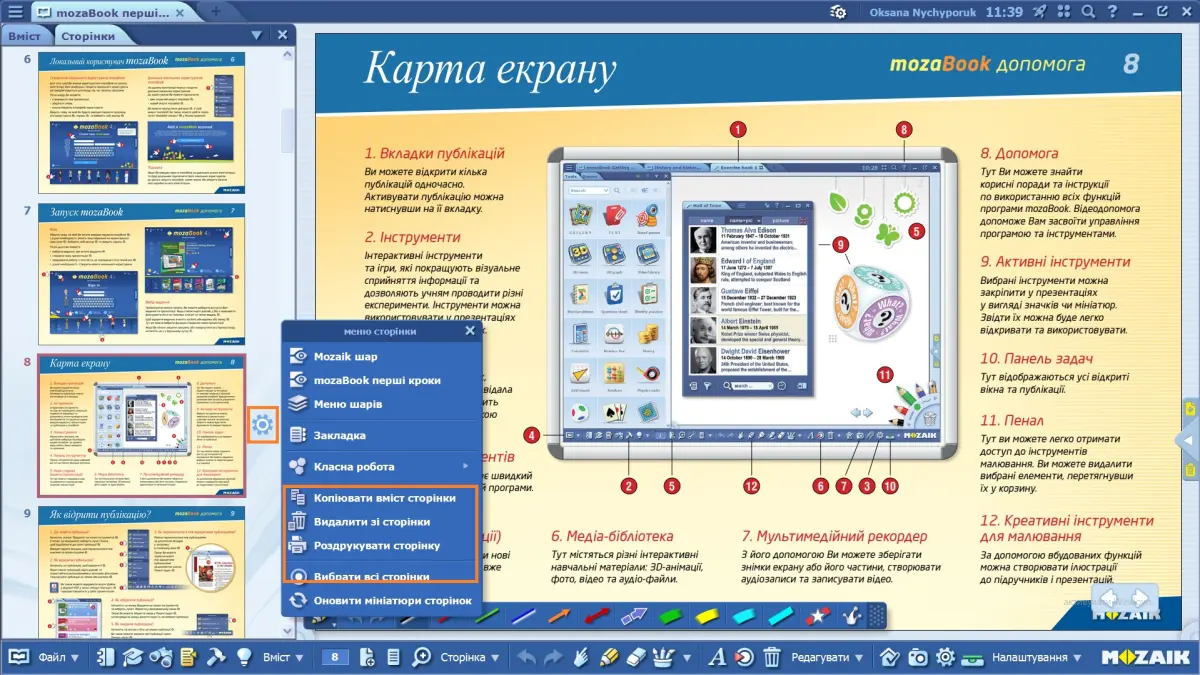Click the green scanner device icon
Viewport: 1200px width, 675px height.
click(972, 659)
